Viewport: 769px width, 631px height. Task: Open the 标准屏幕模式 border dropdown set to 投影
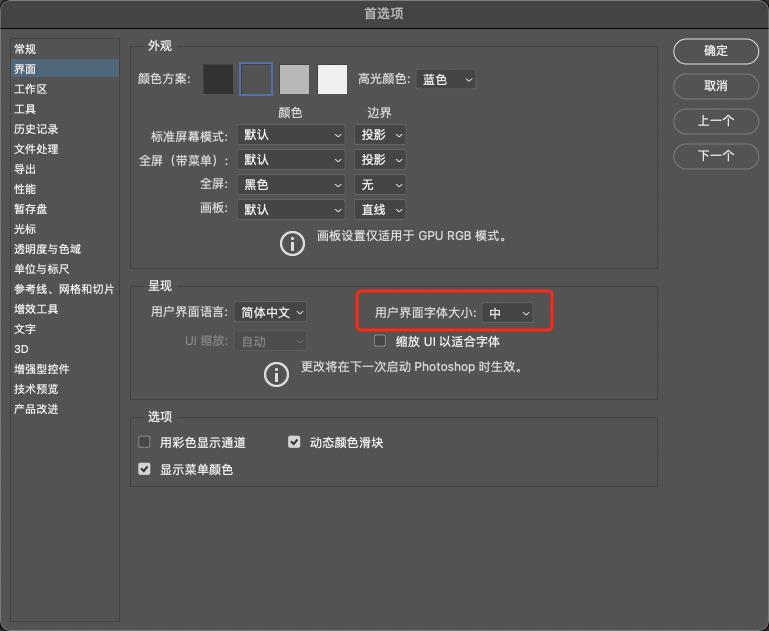tap(380, 135)
